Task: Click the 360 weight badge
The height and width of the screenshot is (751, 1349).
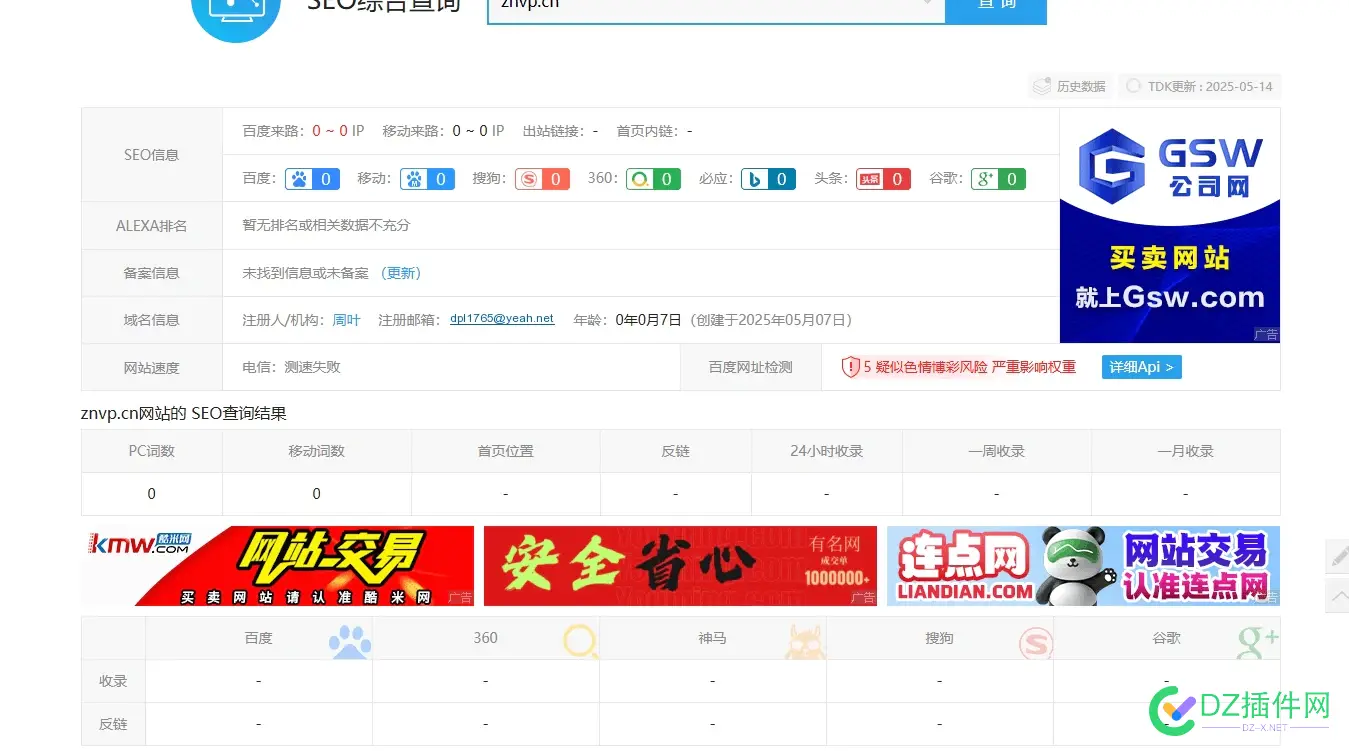Action: pyautogui.click(x=653, y=179)
